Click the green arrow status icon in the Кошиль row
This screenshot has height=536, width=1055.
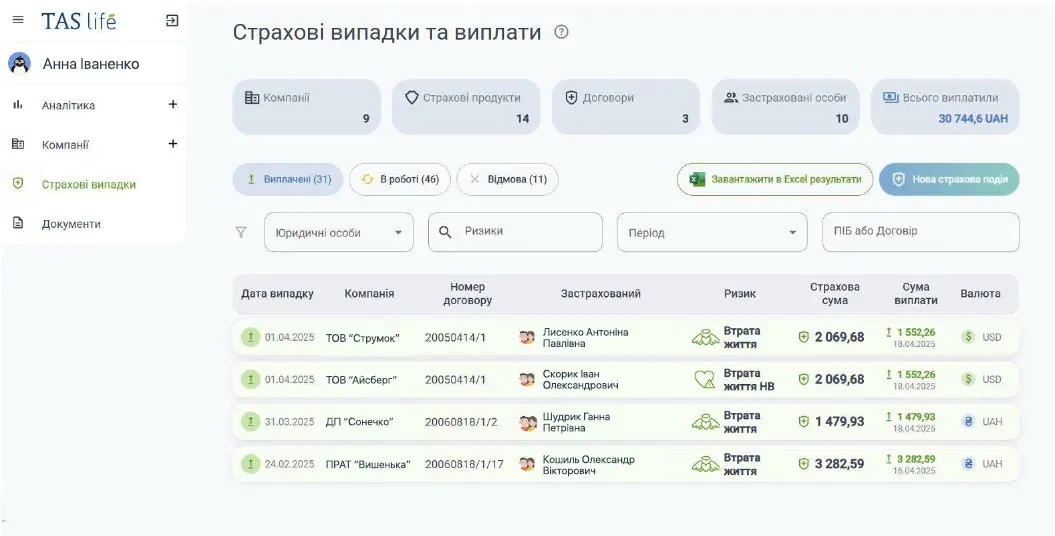(250, 463)
